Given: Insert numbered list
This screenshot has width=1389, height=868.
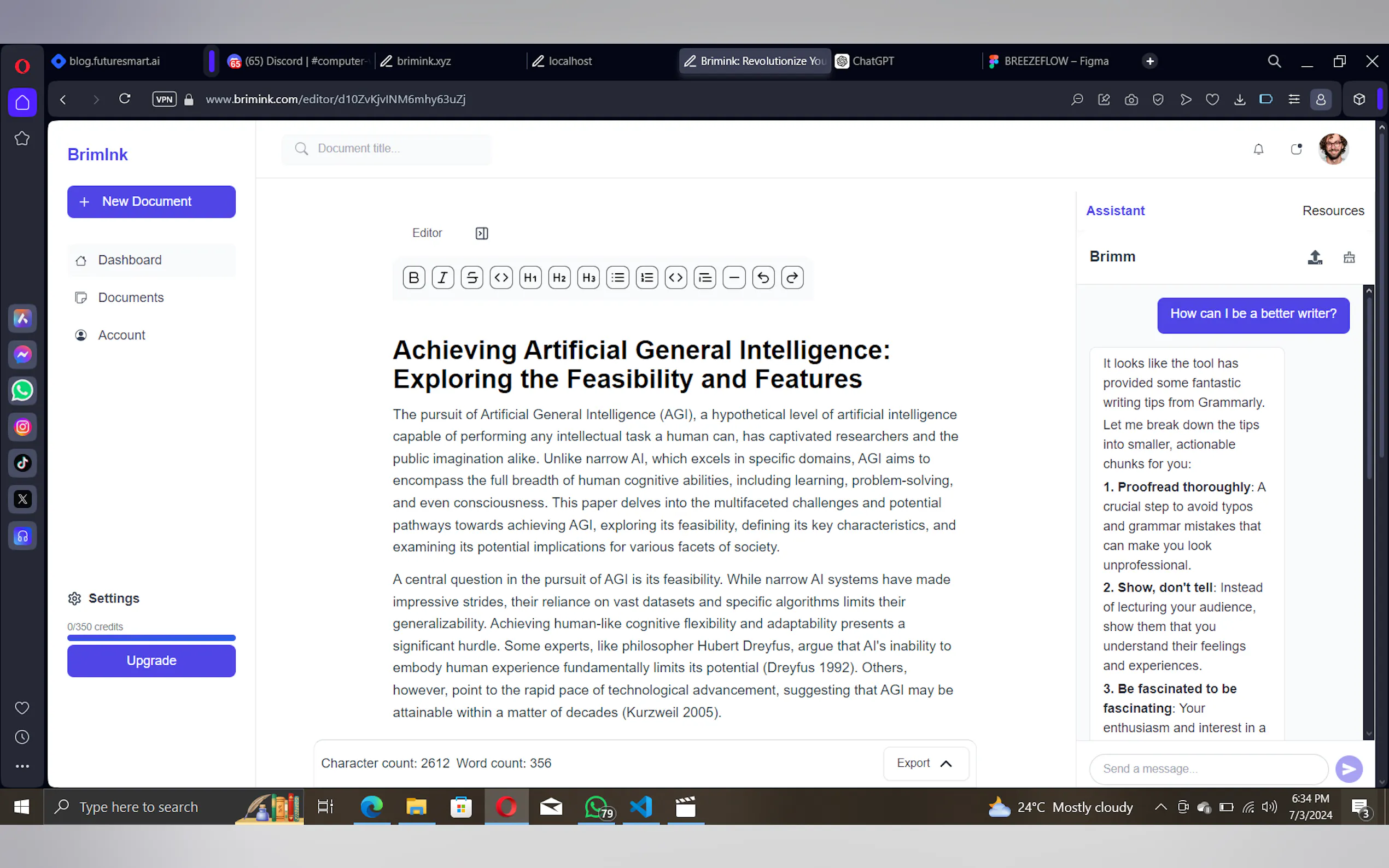Looking at the screenshot, I should [x=647, y=278].
